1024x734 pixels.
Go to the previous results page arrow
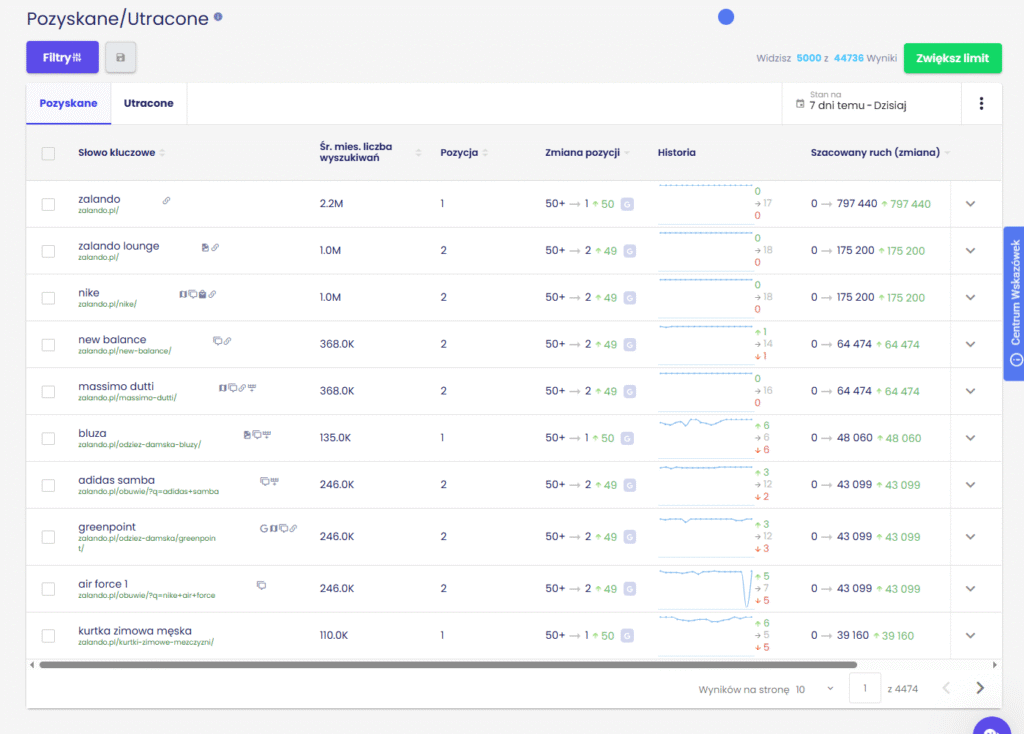click(946, 688)
